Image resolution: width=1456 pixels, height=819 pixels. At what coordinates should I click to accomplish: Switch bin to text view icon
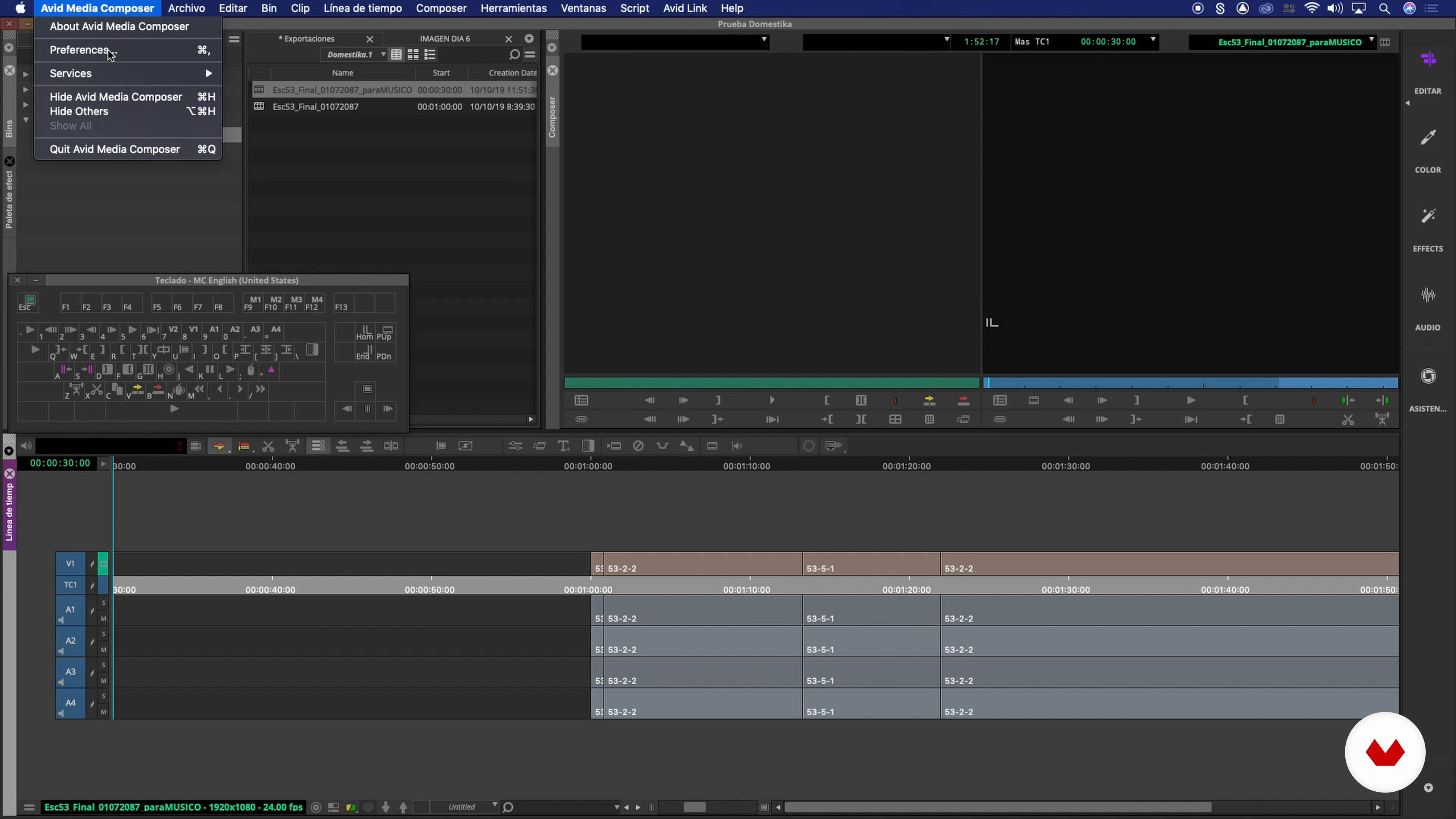pos(397,54)
